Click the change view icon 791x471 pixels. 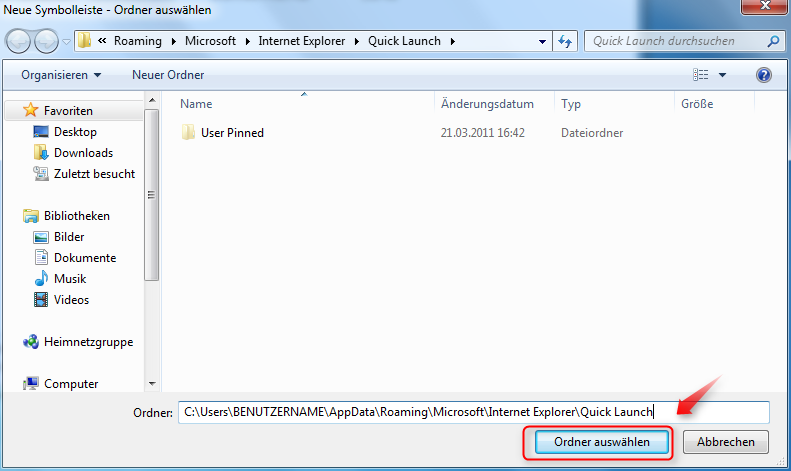[700, 75]
